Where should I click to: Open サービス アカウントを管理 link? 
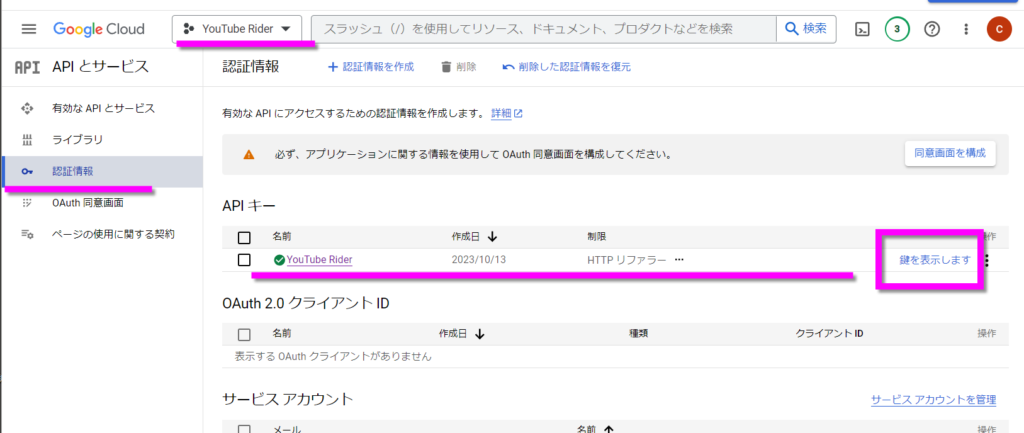(x=934, y=400)
